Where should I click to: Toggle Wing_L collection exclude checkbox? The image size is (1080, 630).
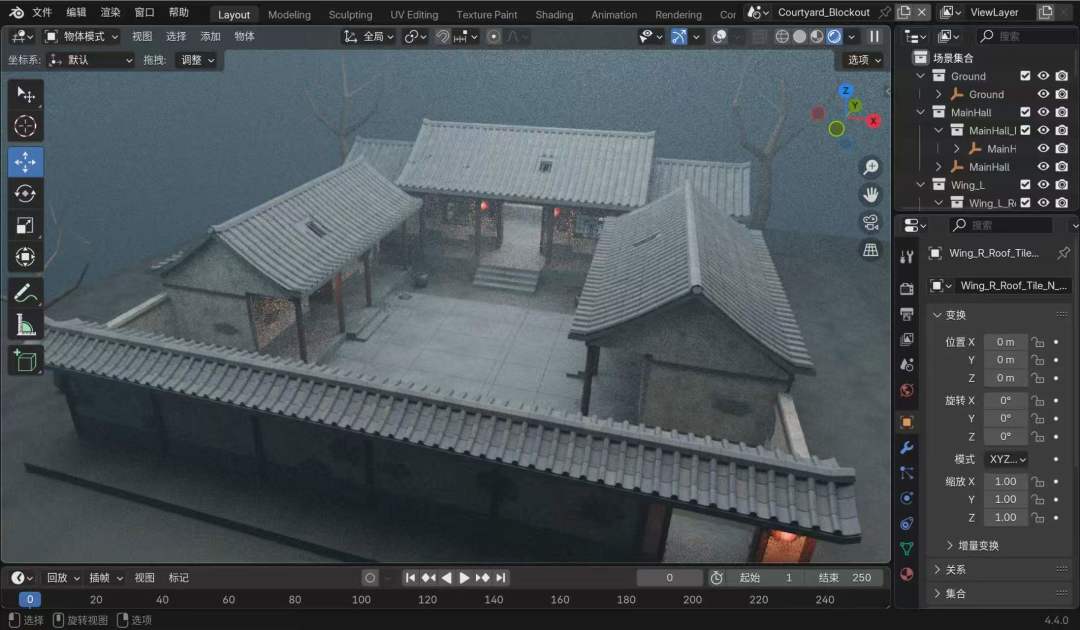1025,185
